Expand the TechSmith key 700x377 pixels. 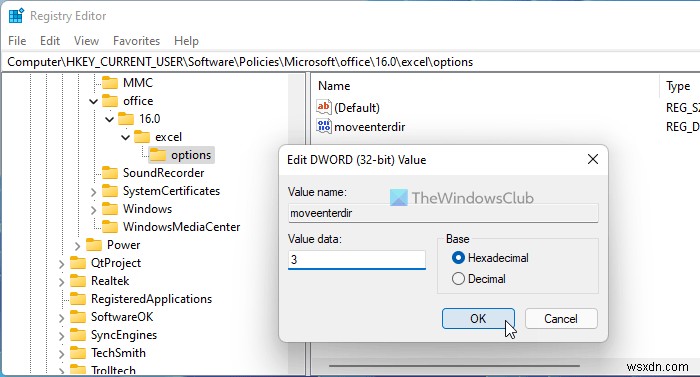(x=61, y=354)
